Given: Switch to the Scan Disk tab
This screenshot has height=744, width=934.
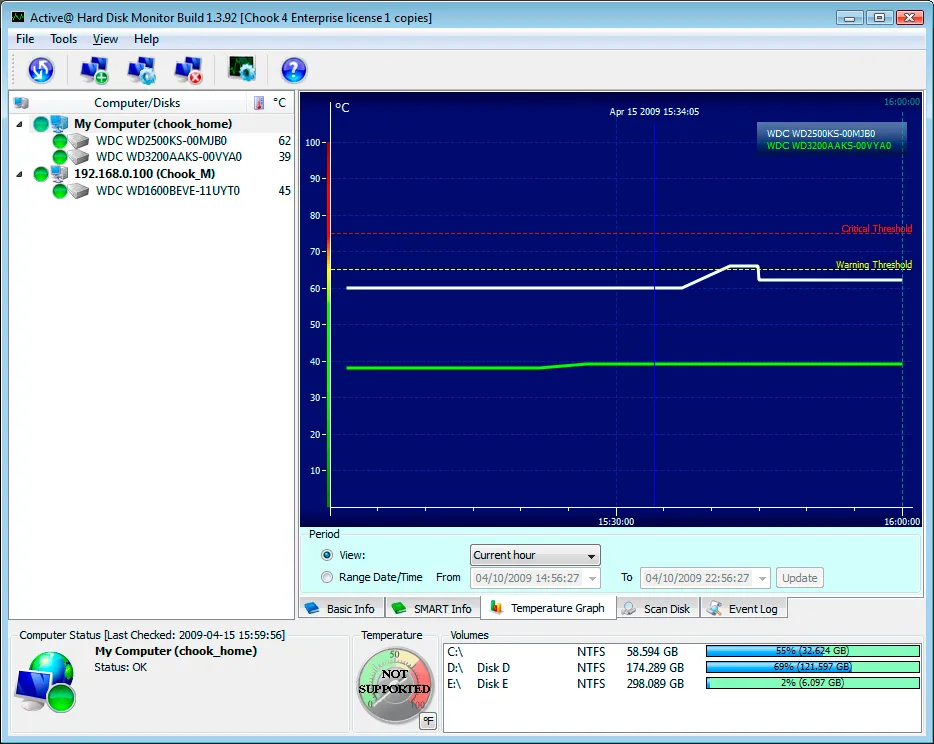Looking at the screenshot, I should tap(657, 608).
